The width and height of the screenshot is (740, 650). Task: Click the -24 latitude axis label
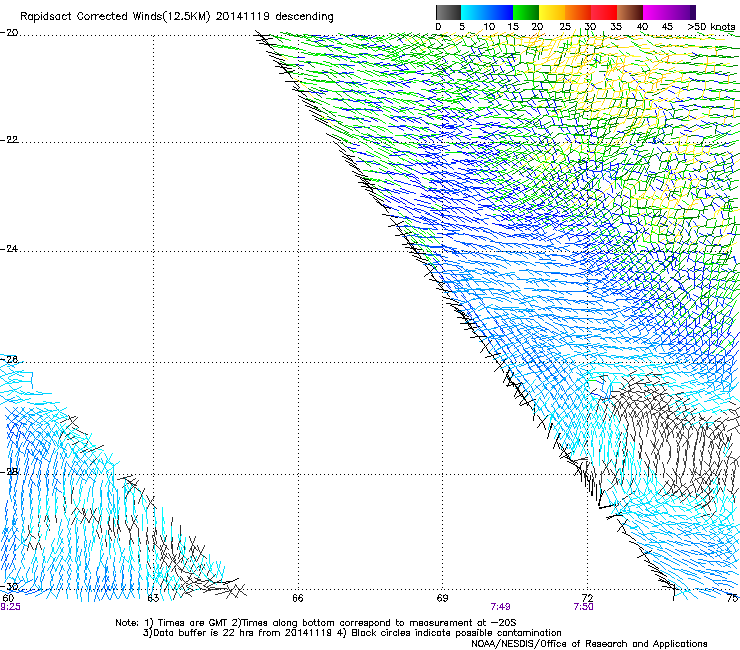click(10, 248)
